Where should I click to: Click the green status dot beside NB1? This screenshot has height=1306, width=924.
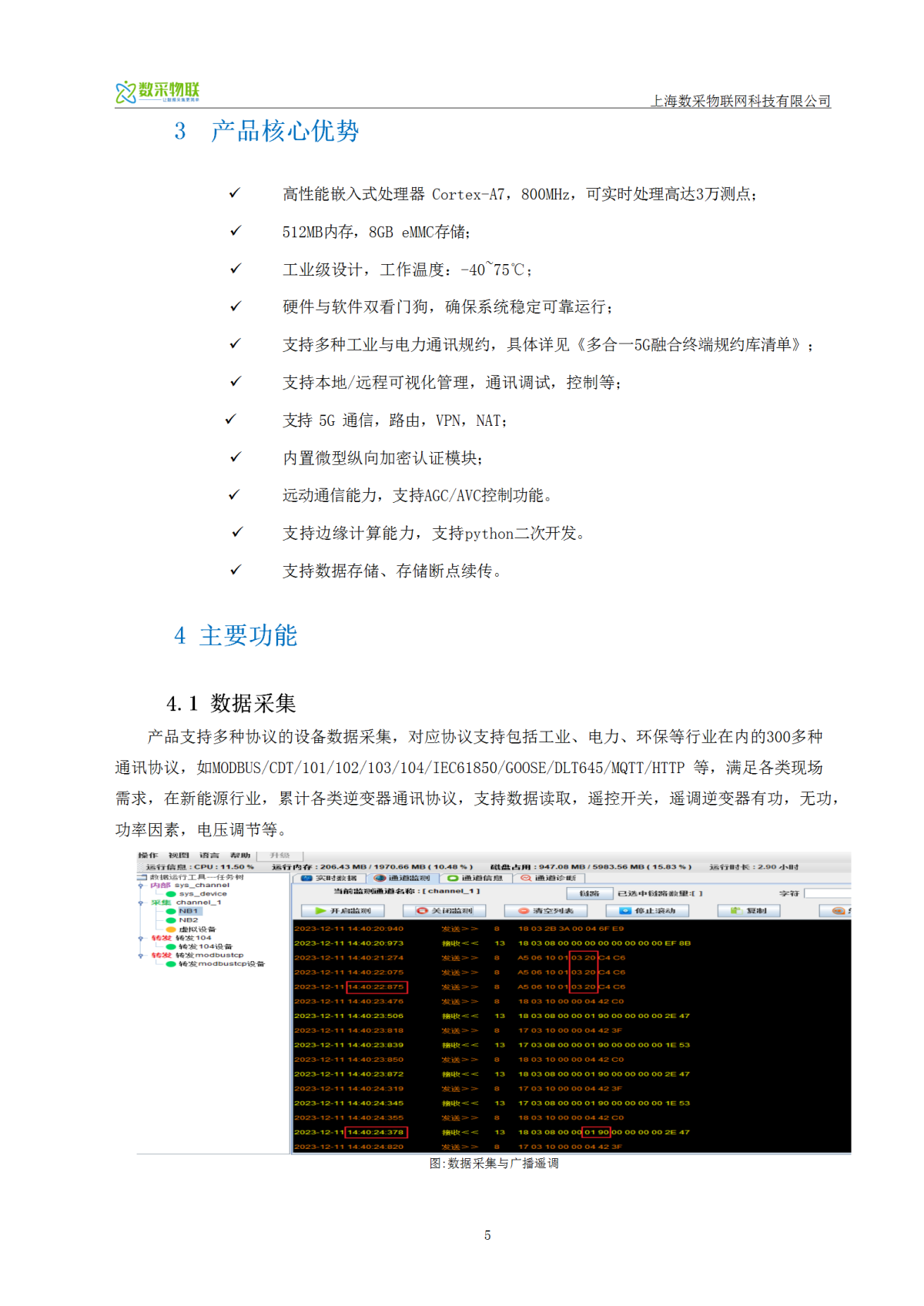(x=171, y=911)
